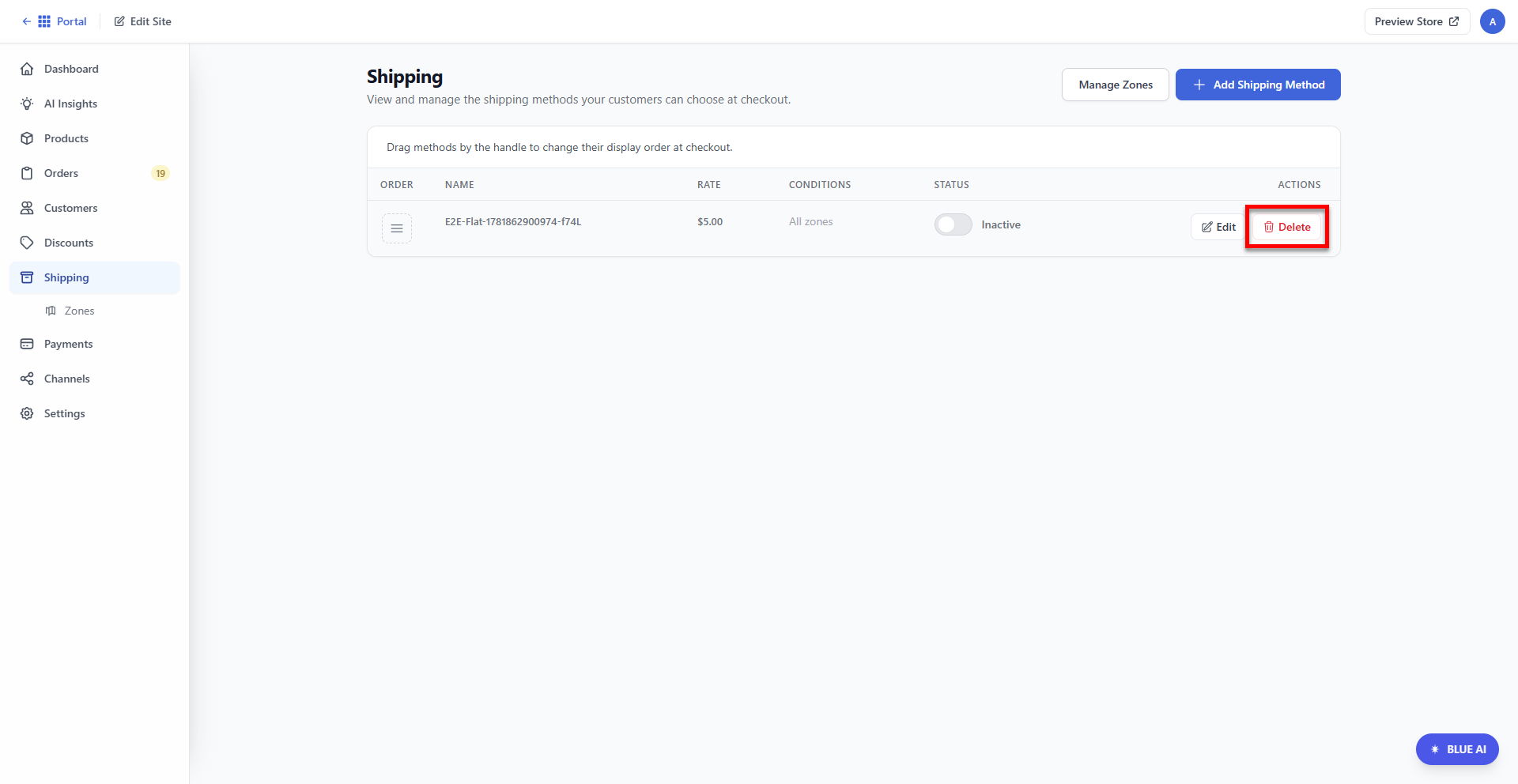Click the pencil icon in the Edit button
The height and width of the screenshot is (784, 1518).
[x=1207, y=227]
